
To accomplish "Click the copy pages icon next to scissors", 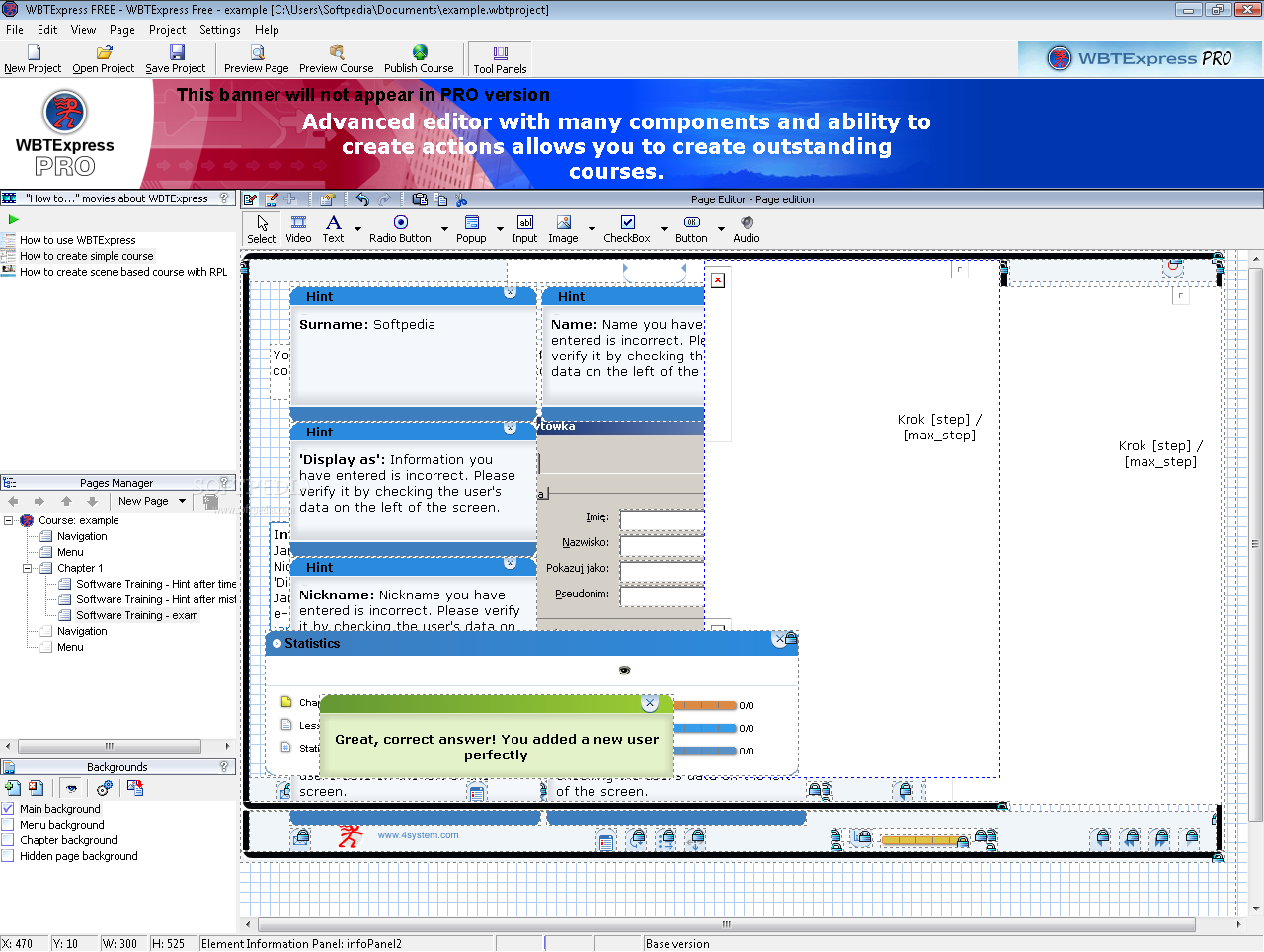I will tap(441, 199).
